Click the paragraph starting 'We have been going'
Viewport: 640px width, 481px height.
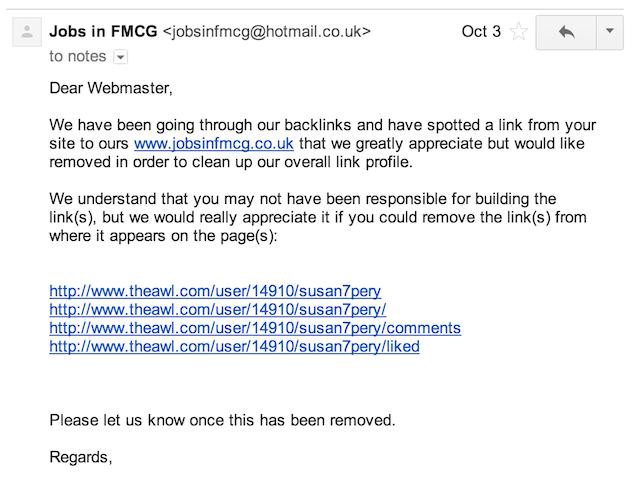322,144
